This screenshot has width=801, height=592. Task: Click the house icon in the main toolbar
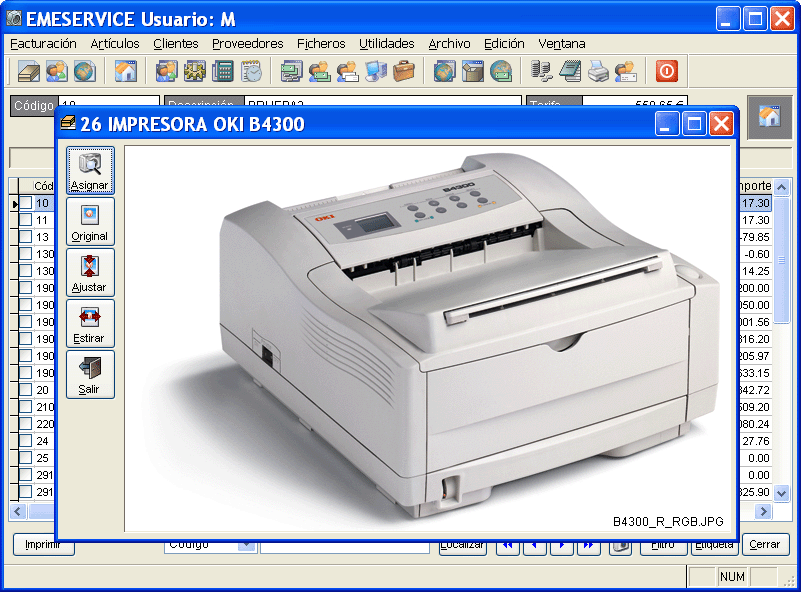[x=126, y=71]
